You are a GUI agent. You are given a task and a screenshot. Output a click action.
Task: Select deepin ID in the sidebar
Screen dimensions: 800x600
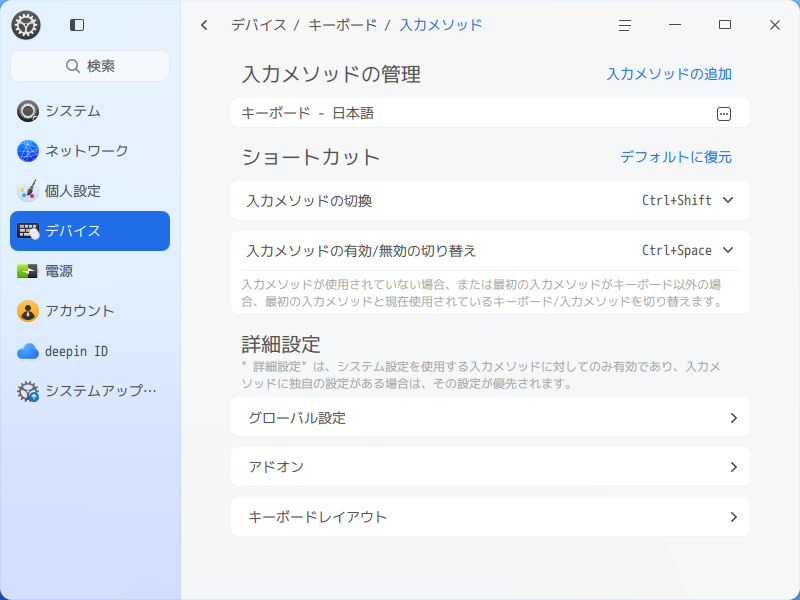click(90, 351)
